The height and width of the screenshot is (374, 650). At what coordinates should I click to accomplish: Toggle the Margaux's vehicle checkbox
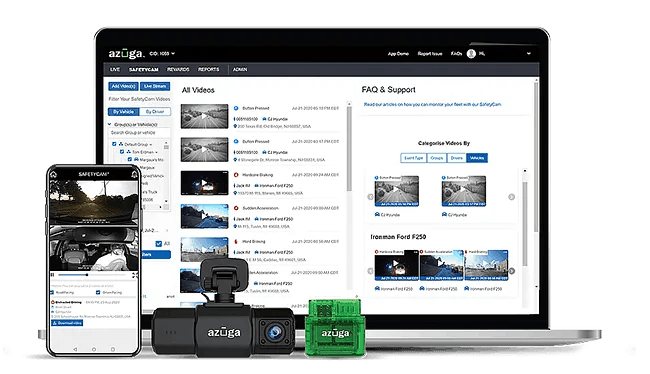pos(129,160)
